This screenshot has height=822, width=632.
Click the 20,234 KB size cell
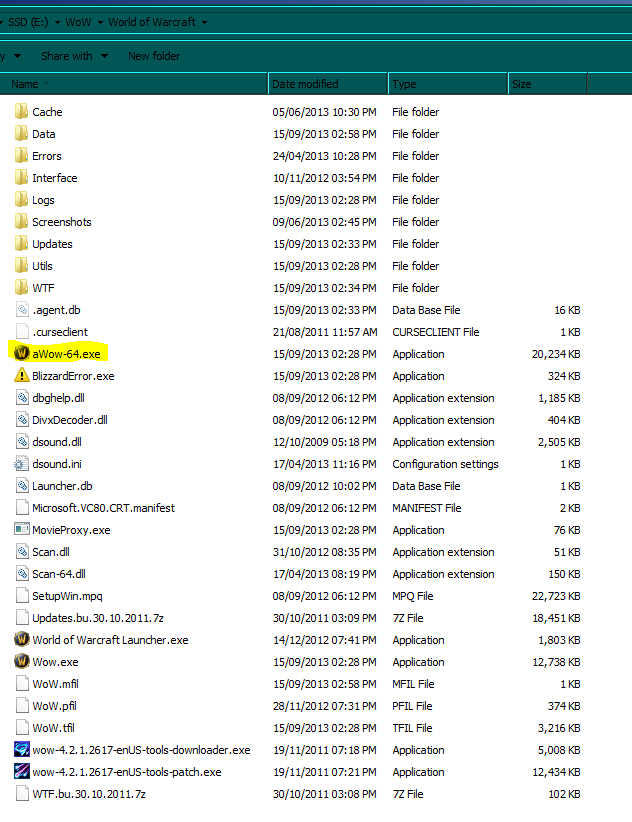point(556,354)
